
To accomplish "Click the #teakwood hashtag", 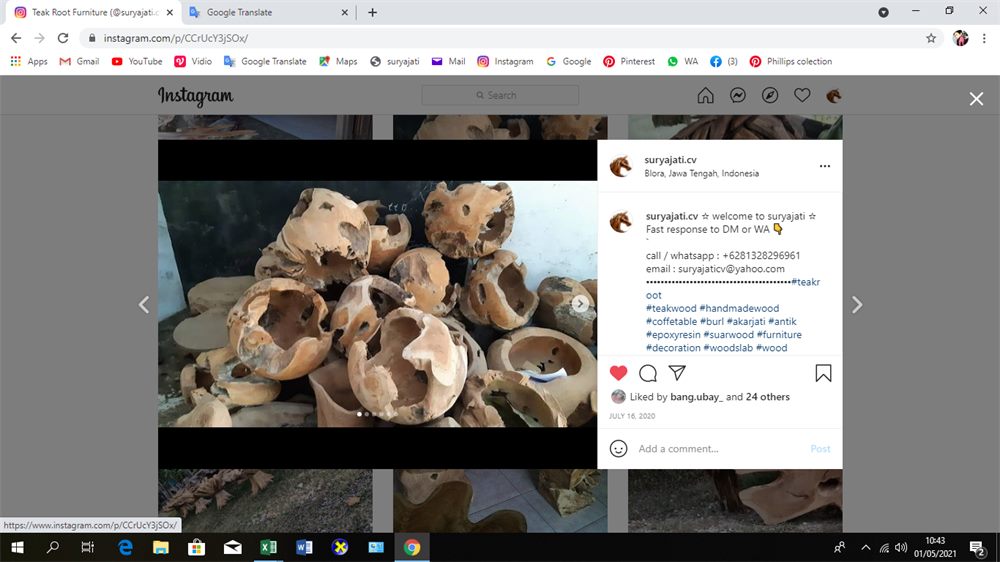I will click(x=671, y=308).
